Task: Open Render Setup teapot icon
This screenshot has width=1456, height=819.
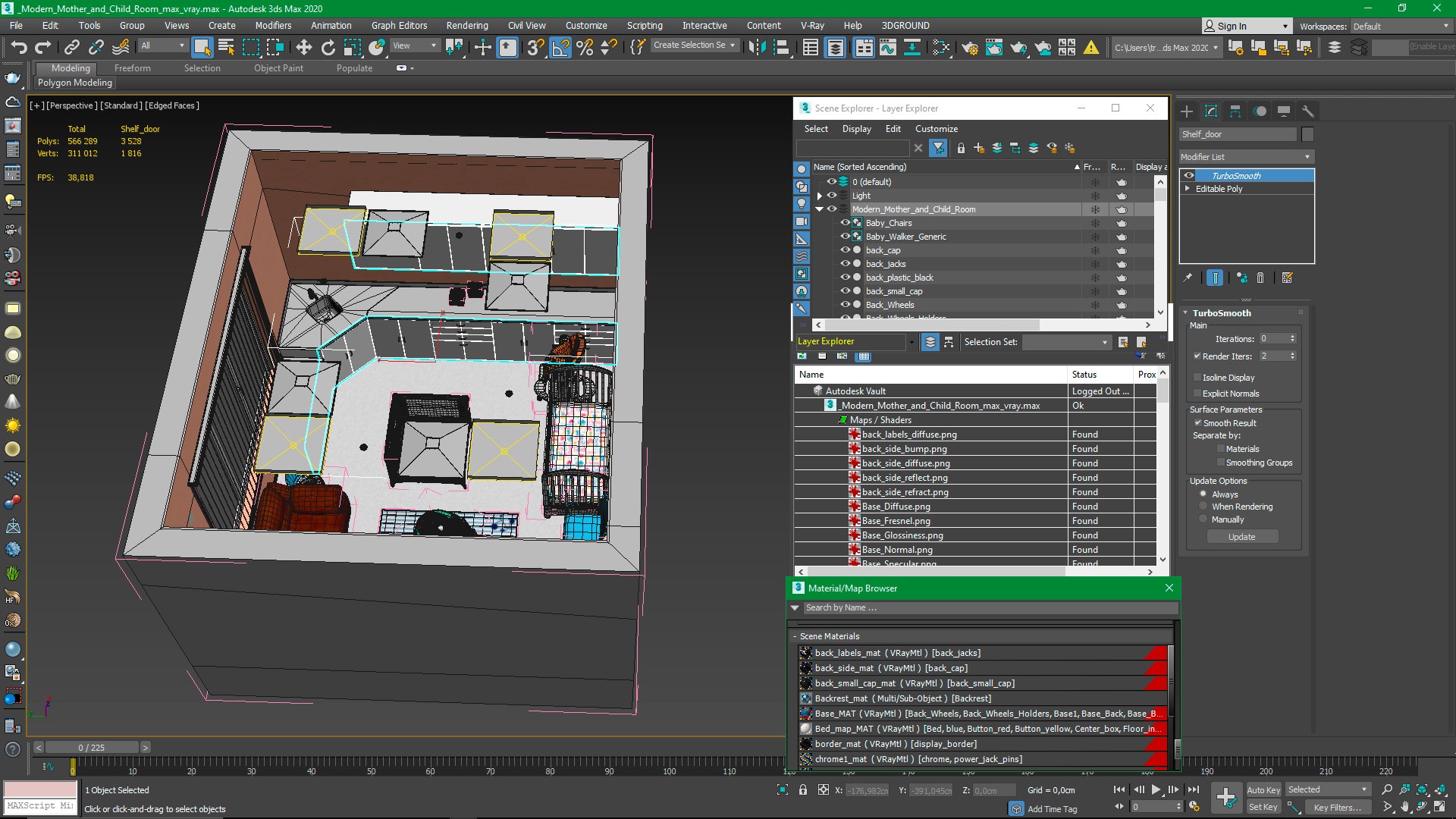Action: tap(969, 47)
